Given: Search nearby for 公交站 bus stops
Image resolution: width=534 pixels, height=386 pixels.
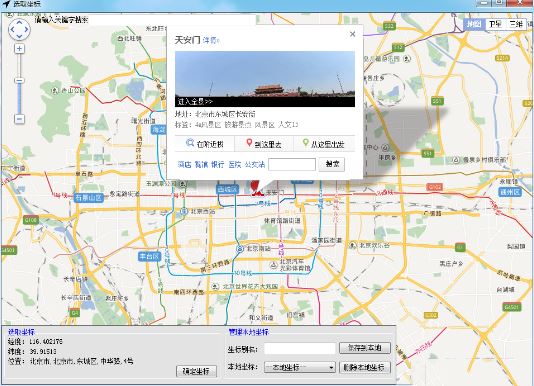Looking at the screenshot, I should point(255,165).
